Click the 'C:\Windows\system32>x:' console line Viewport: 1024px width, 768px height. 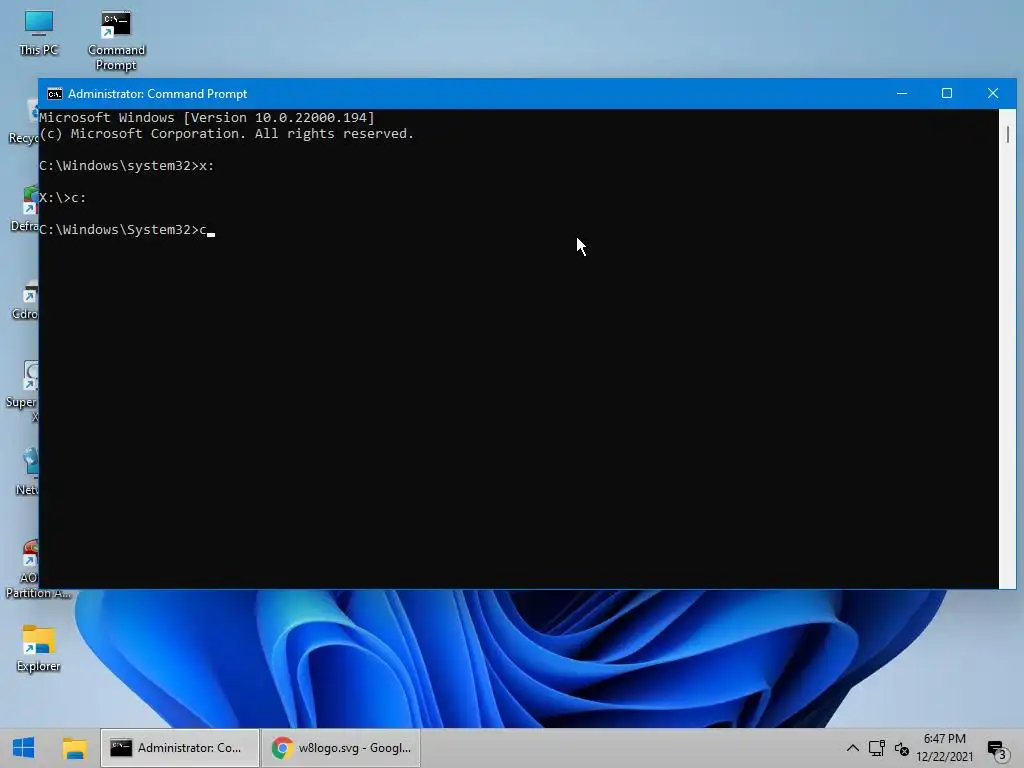(x=127, y=165)
